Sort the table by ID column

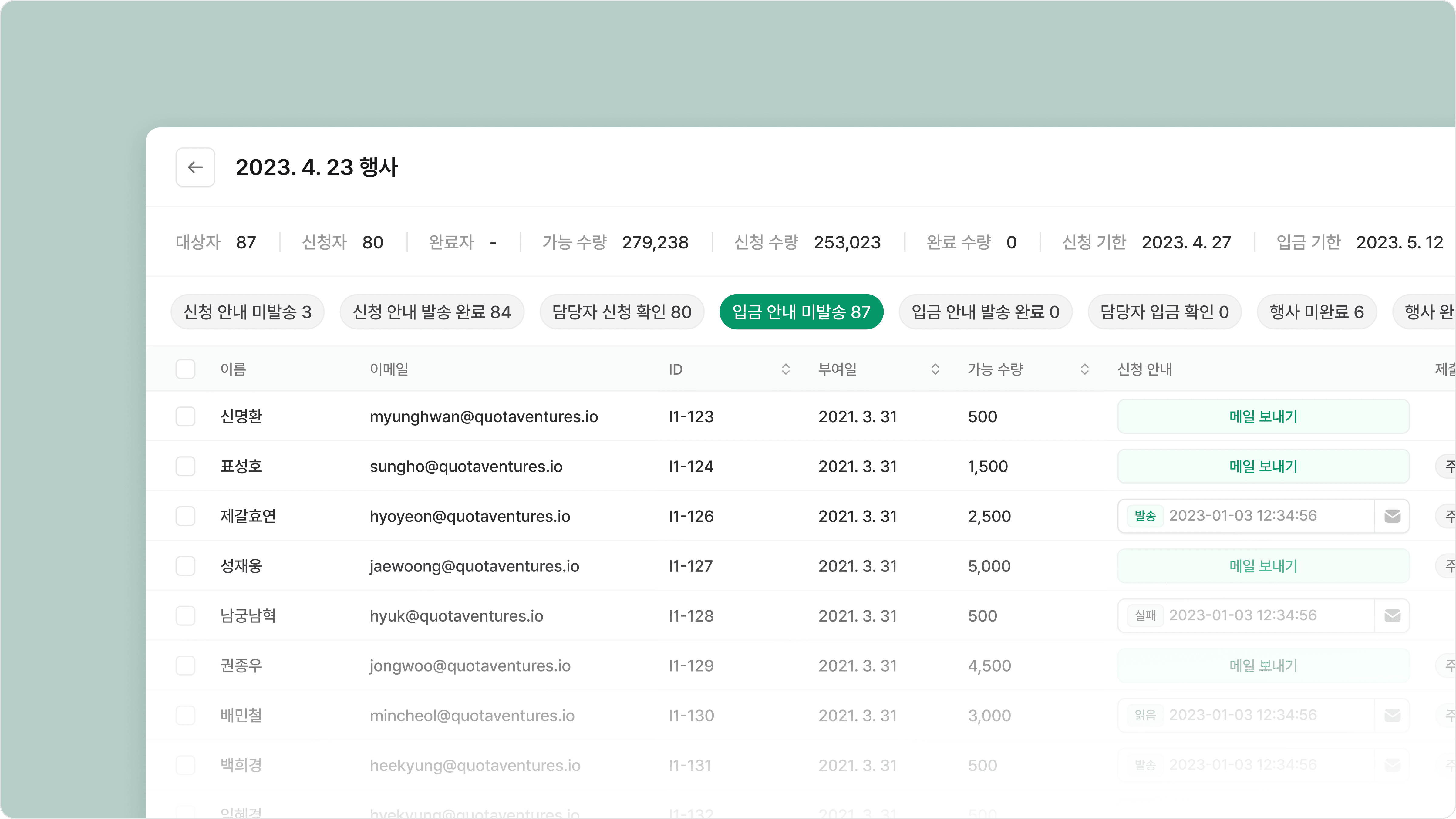pos(786,369)
